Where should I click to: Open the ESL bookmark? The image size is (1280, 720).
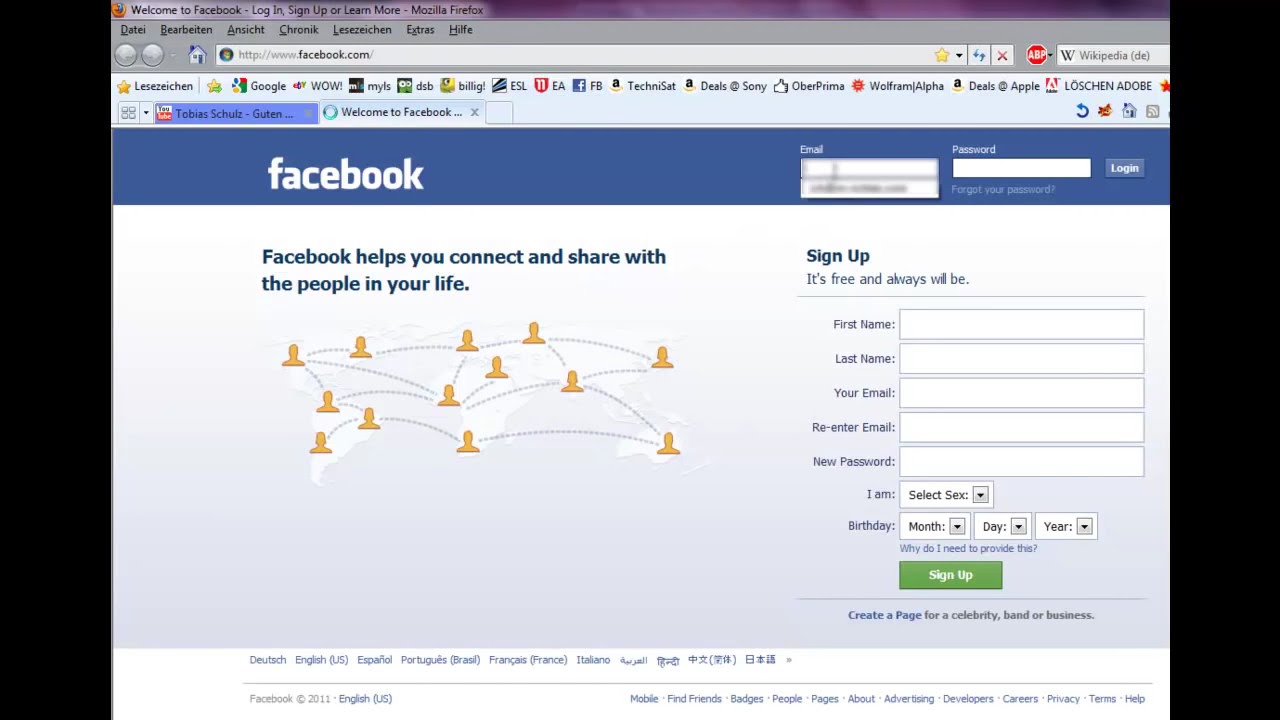[x=509, y=86]
